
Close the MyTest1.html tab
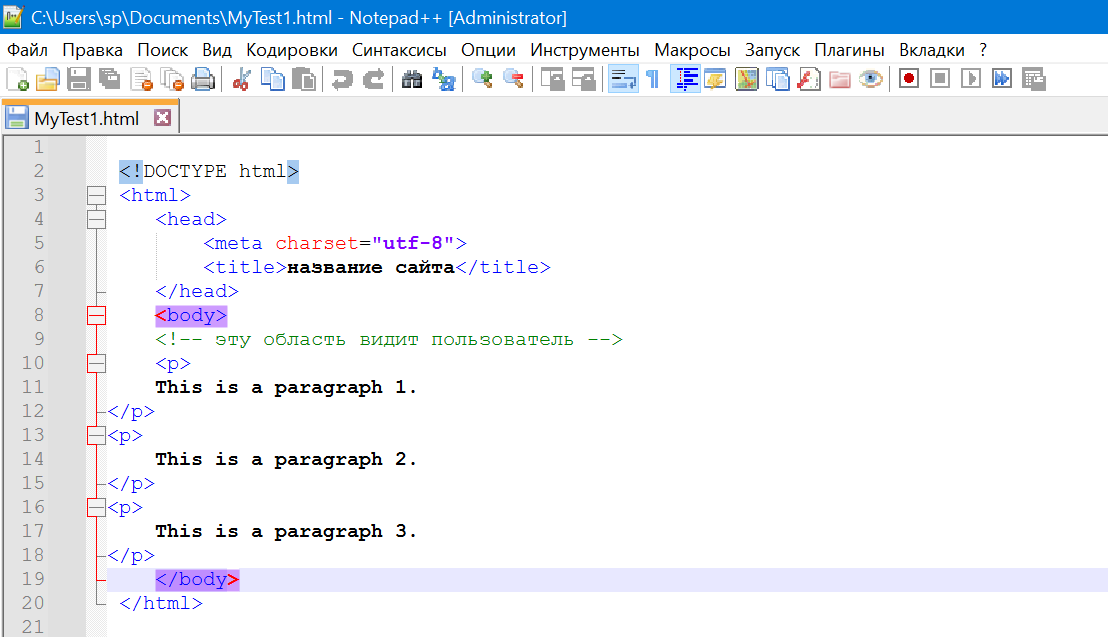[x=163, y=117]
